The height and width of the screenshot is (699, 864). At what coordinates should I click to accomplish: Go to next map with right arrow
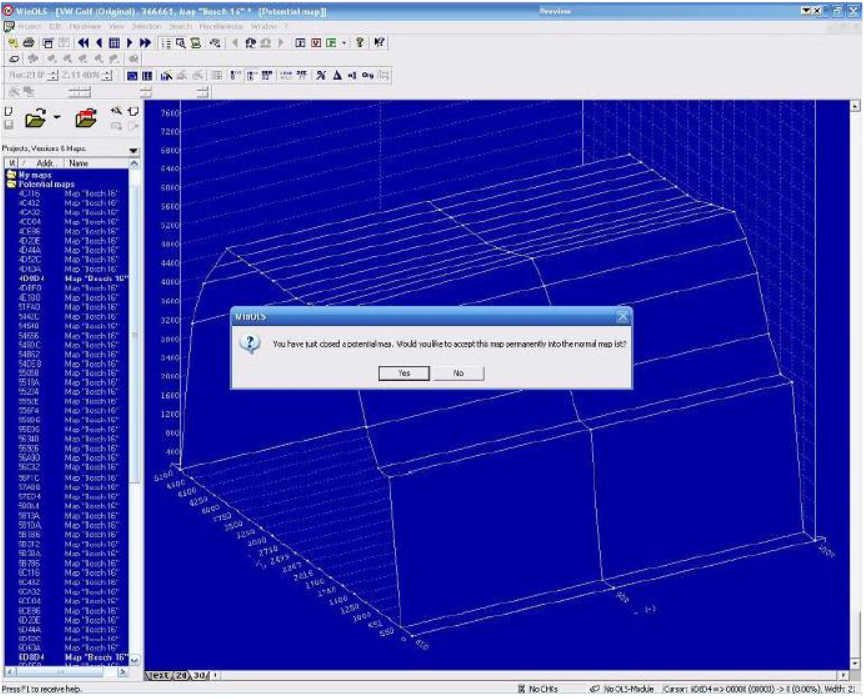click(129, 42)
